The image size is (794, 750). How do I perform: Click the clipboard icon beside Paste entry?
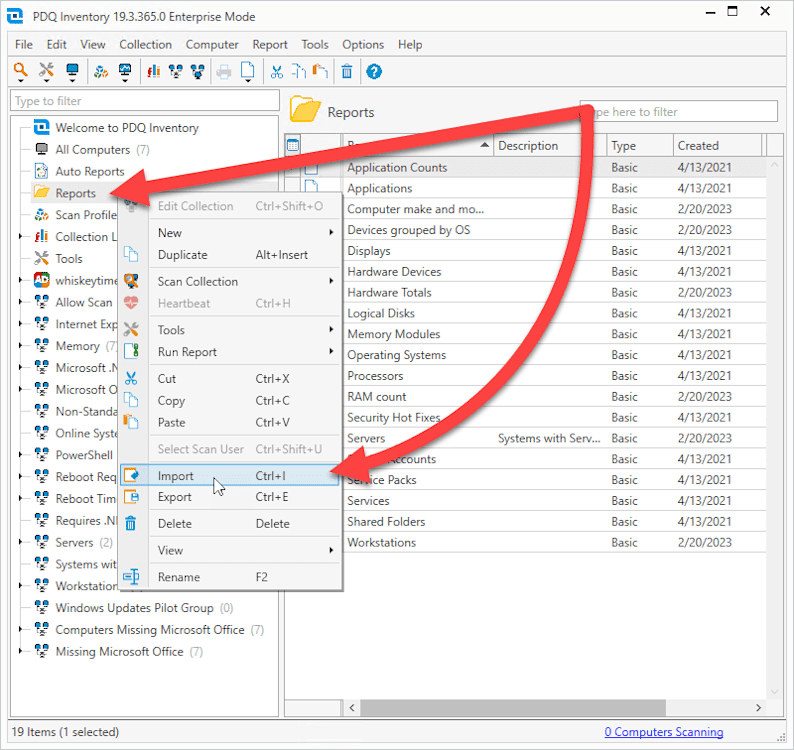click(131, 422)
